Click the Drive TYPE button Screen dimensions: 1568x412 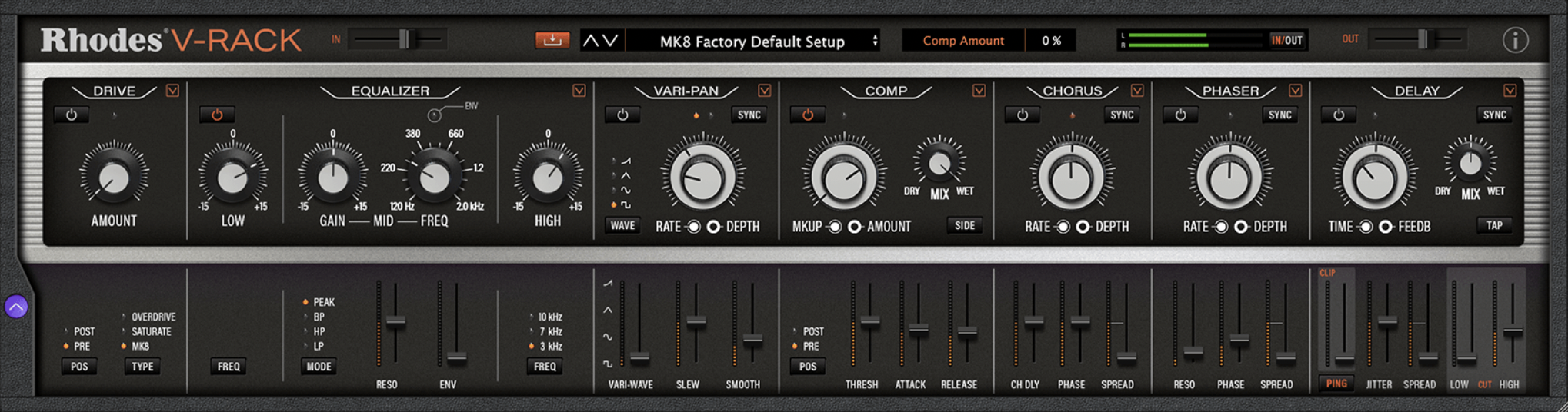click(142, 367)
